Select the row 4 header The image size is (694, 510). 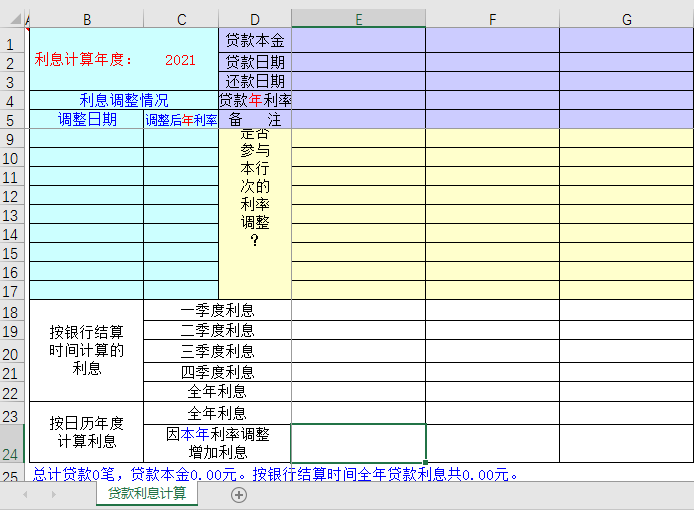point(11,100)
